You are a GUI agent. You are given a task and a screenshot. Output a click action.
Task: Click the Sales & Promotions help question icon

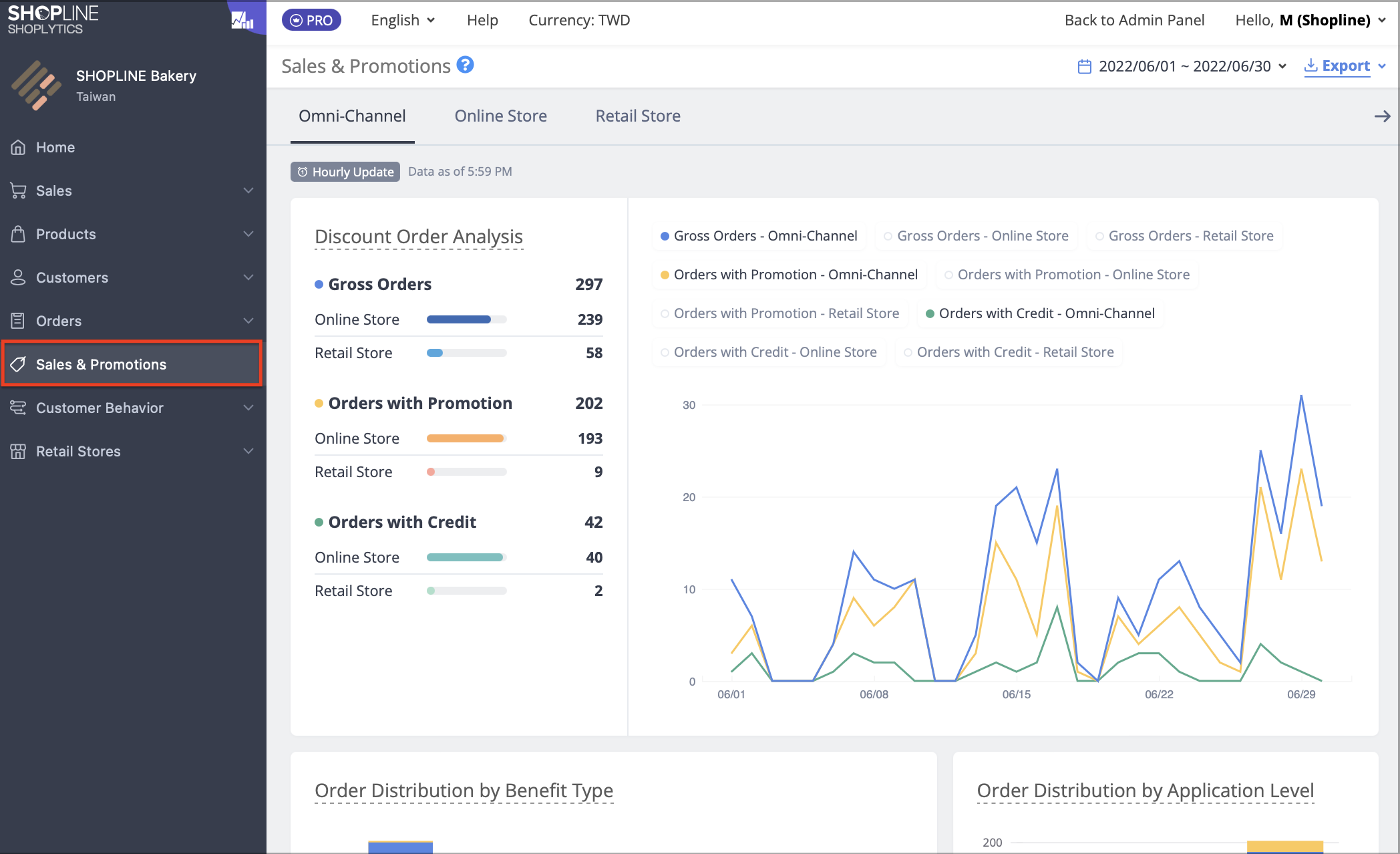(x=466, y=65)
